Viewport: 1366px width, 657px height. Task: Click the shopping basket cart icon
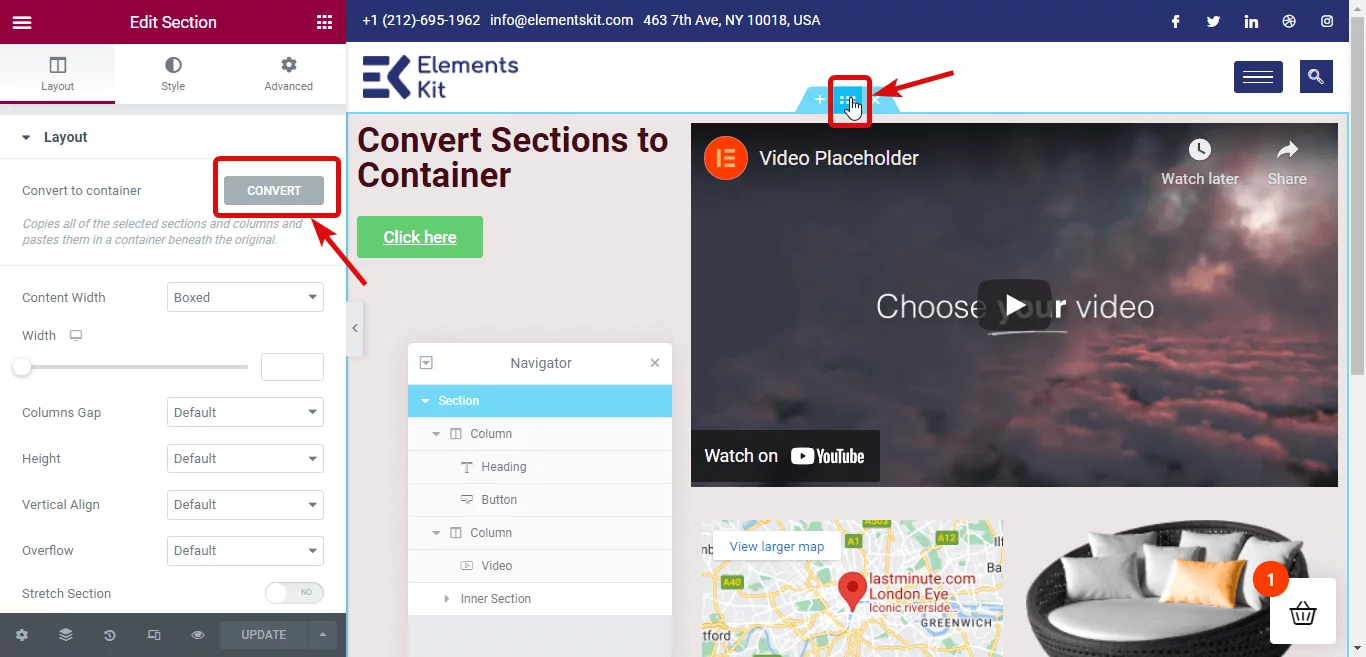tap(1303, 614)
